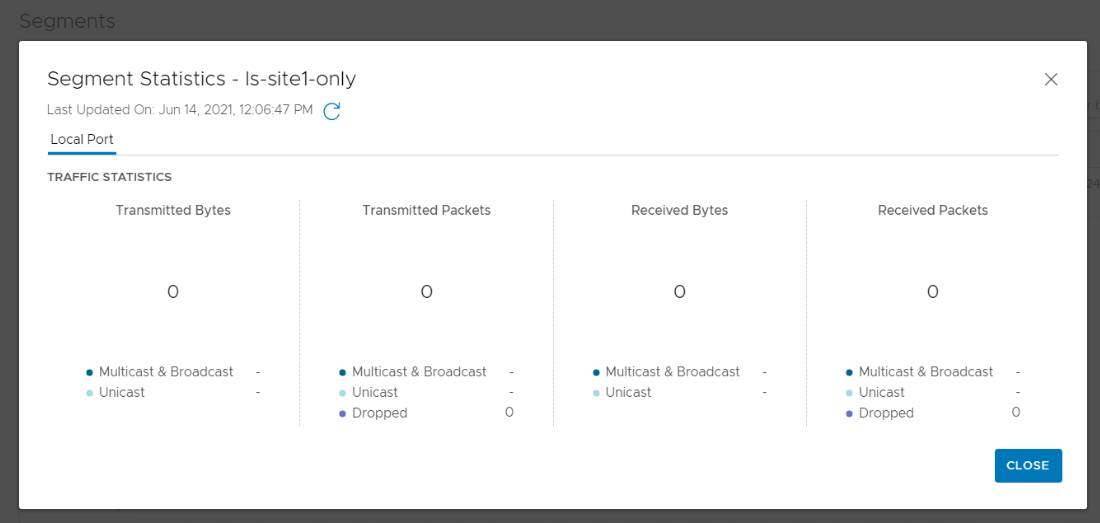The width and height of the screenshot is (1100, 523).
Task: Select the Received Bytes total value
Action: [680, 292]
